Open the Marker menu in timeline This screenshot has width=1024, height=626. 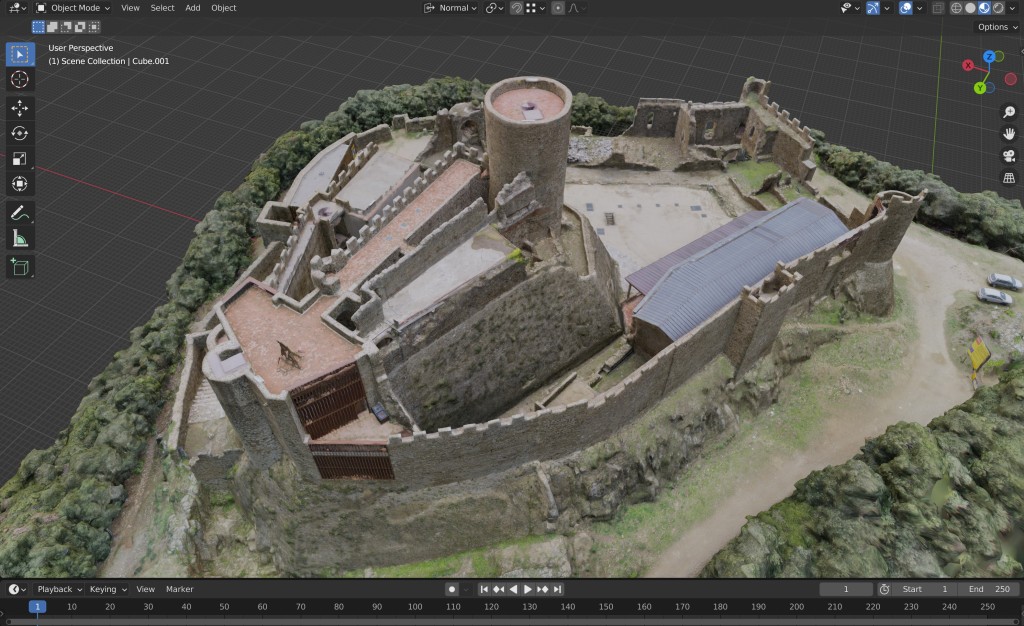point(180,590)
